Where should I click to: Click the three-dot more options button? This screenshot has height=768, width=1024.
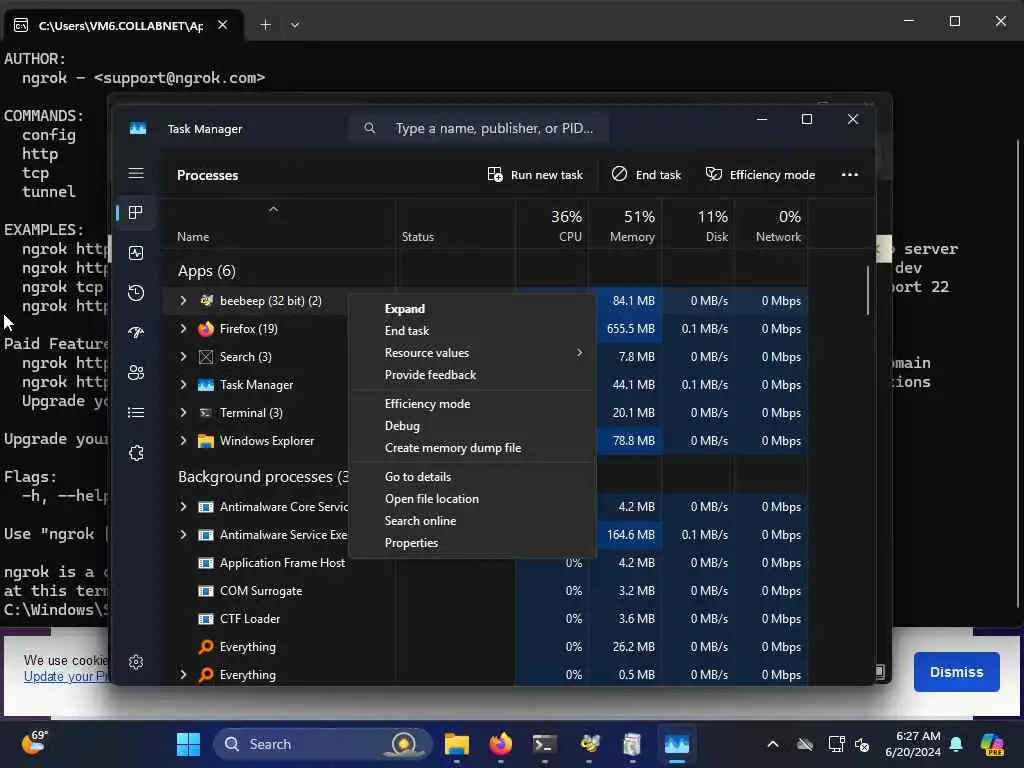(850, 174)
